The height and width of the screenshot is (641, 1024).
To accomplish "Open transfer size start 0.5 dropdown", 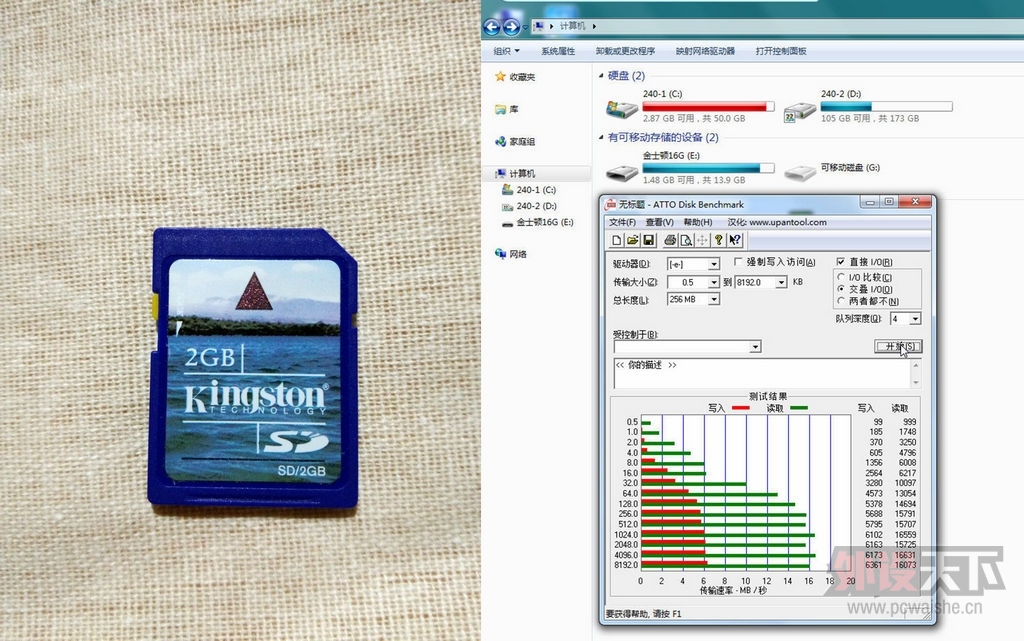I will pos(714,282).
